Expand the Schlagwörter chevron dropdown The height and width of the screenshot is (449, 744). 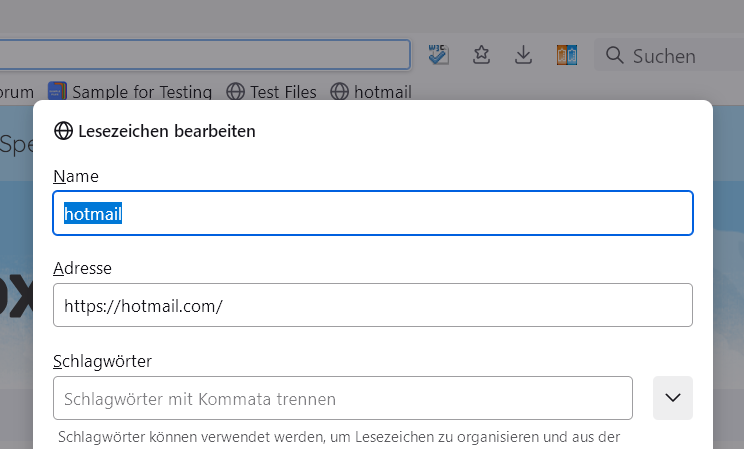(673, 398)
